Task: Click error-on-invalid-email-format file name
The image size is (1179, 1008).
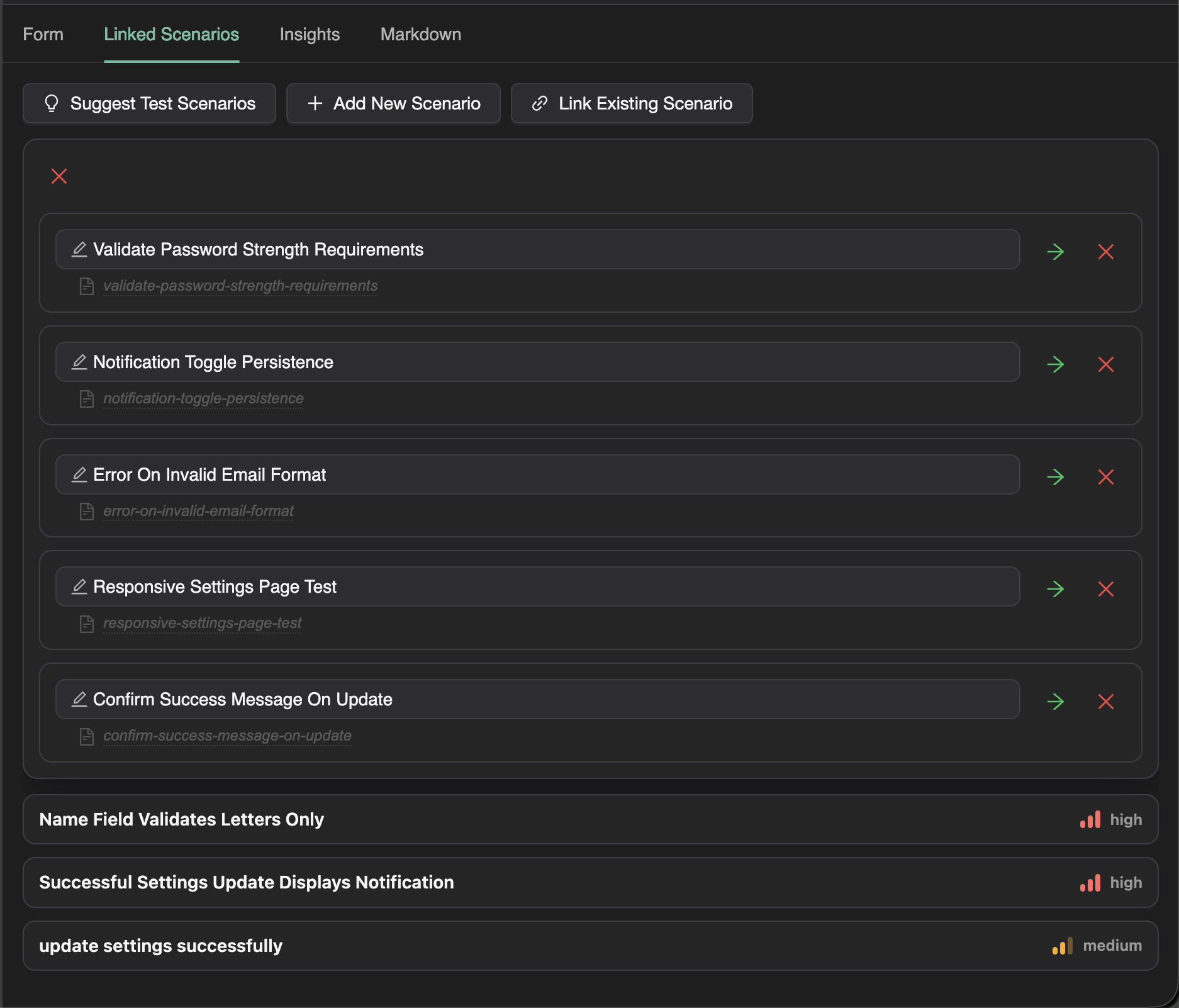Action: pos(198,512)
